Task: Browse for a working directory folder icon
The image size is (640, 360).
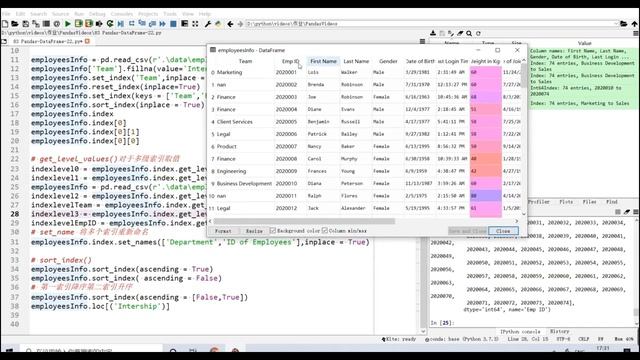Action: coord(624,24)
